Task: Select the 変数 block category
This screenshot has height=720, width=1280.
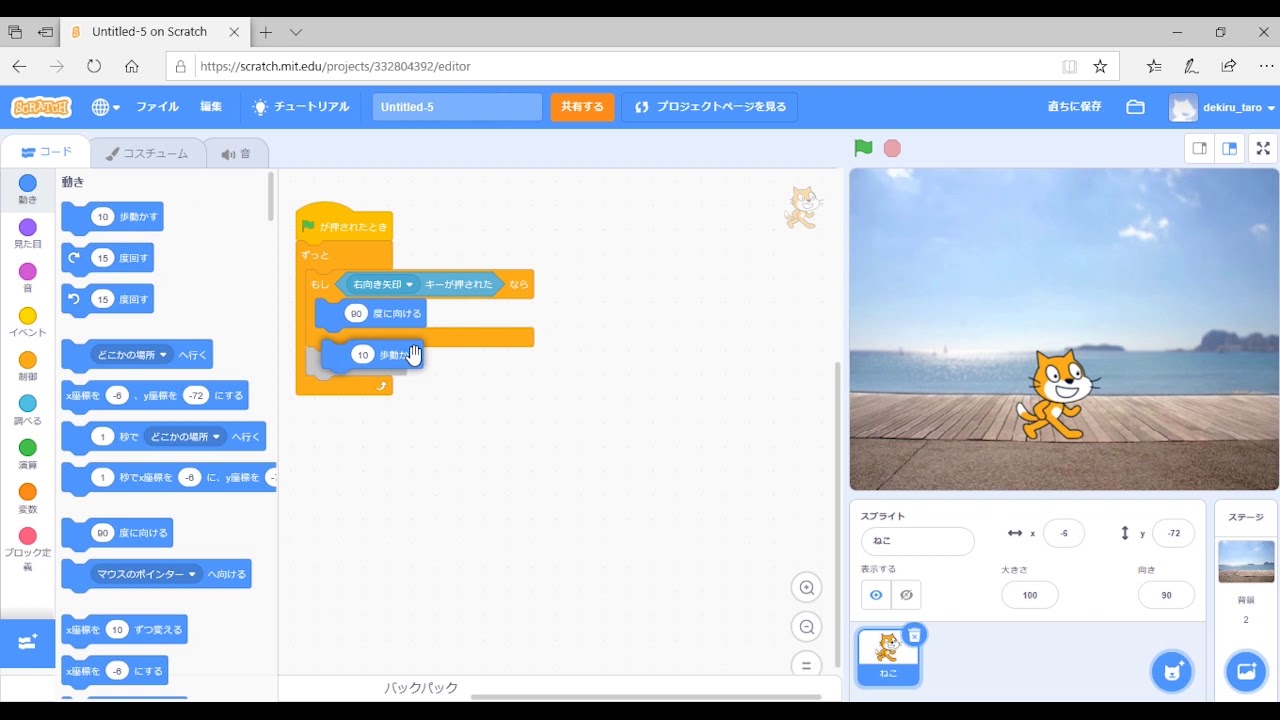Action: [27, 498]
